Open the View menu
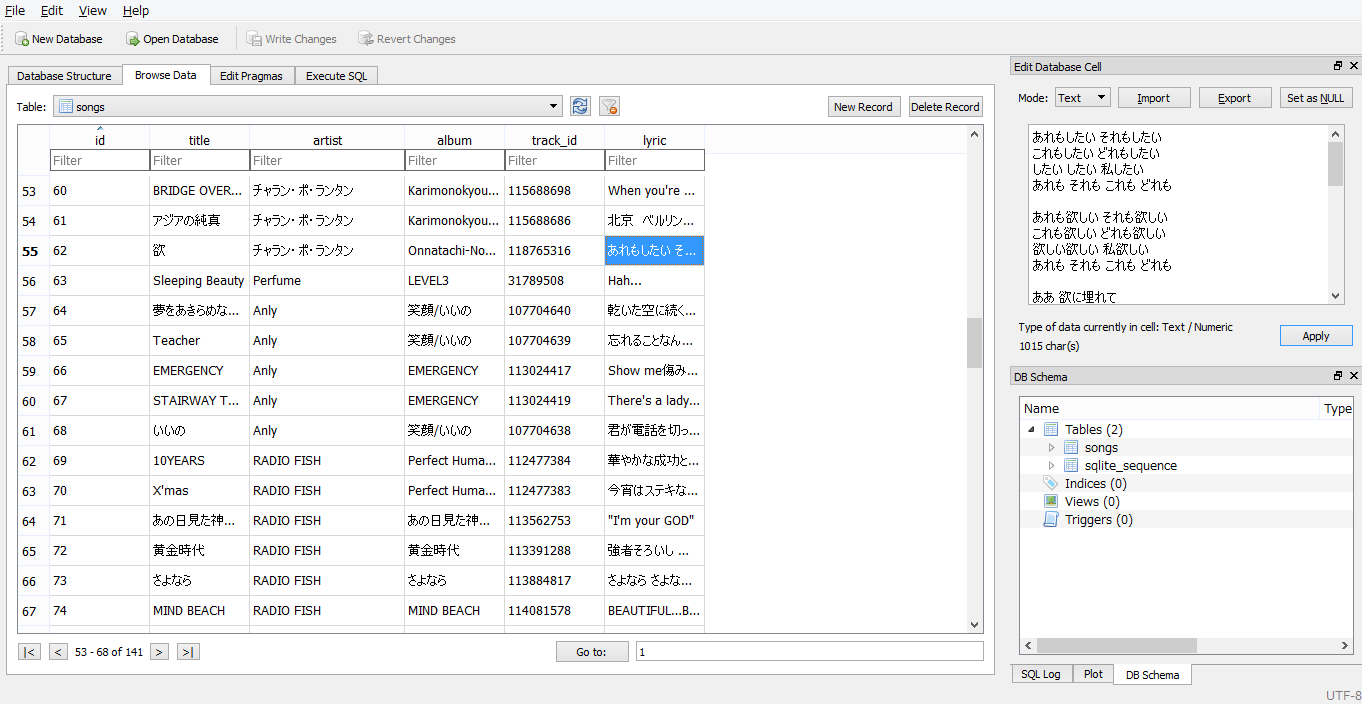This screenshot has height=704, width=1362. 93,10
